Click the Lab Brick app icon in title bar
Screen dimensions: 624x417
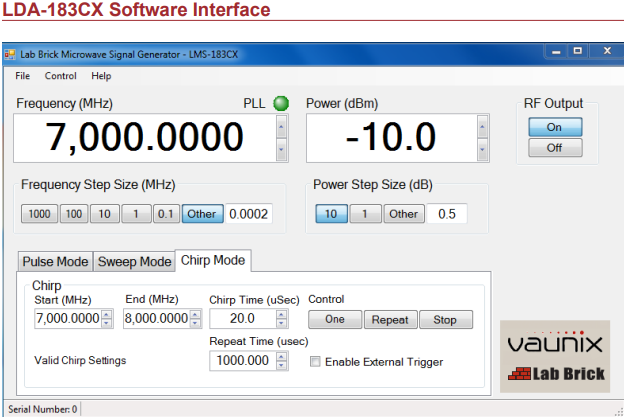coord(10,54)
